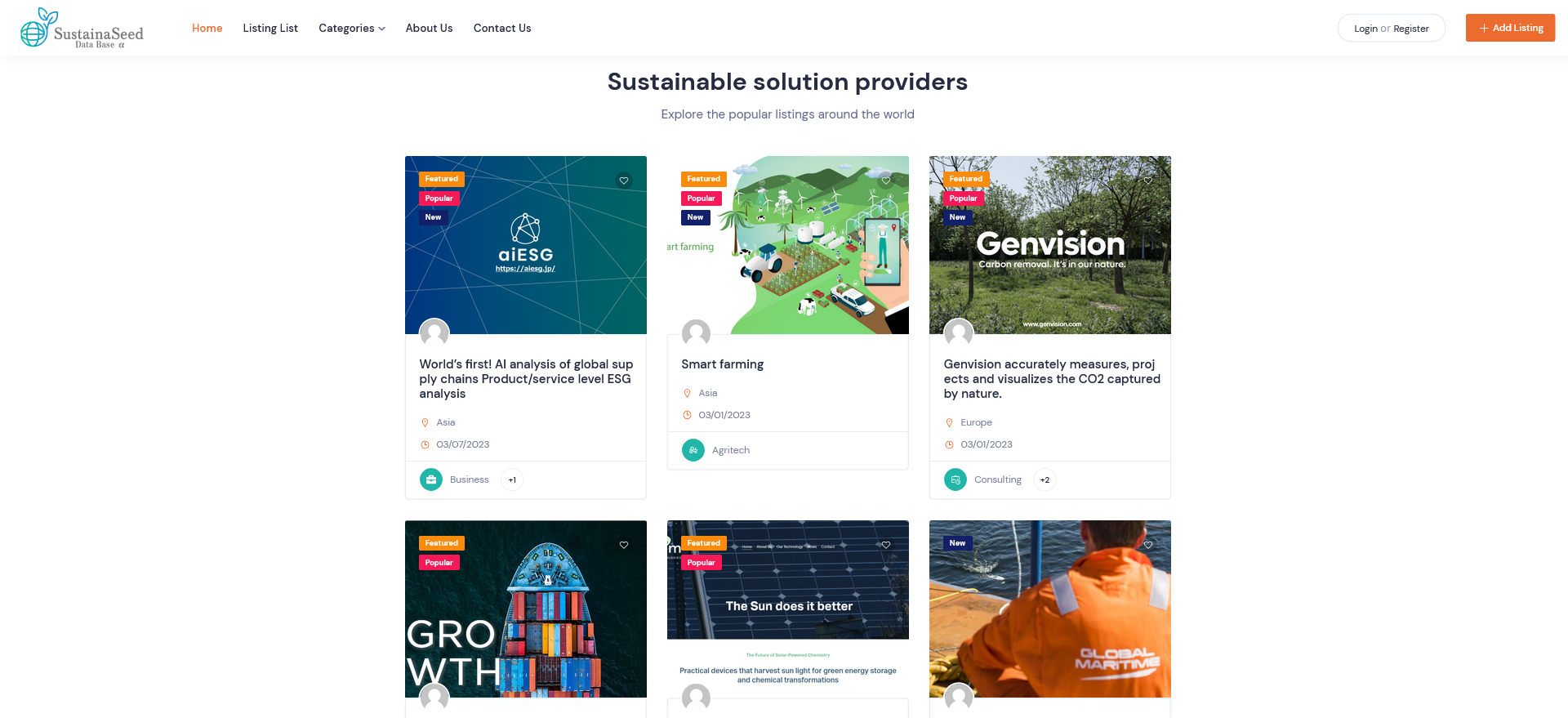The image size is (1568, 718).
Task: Favorite the Genvision listing via heart icon
Action: 1148,181
